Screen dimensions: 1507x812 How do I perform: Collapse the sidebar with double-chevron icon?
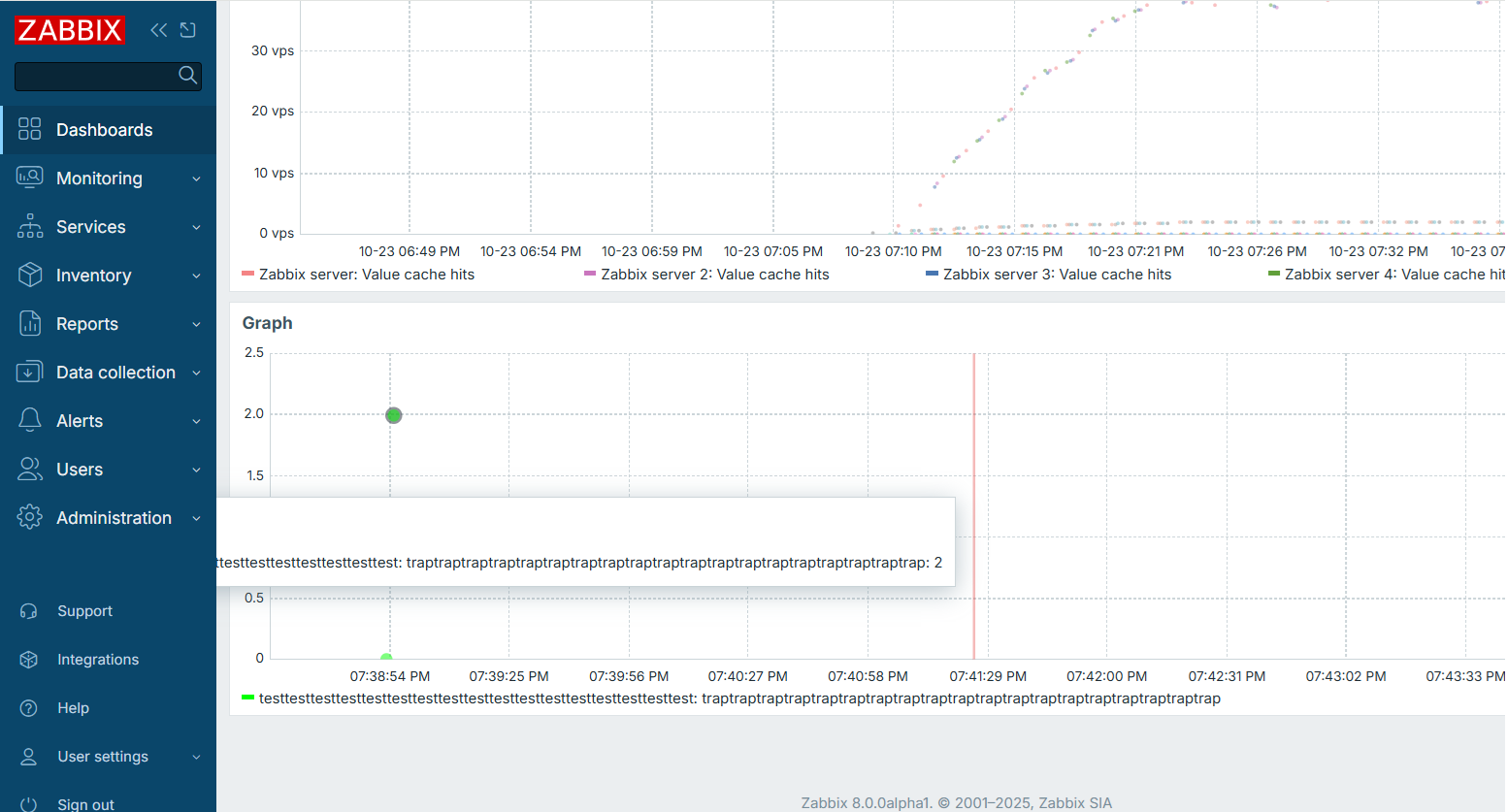(x=158, y=30)
